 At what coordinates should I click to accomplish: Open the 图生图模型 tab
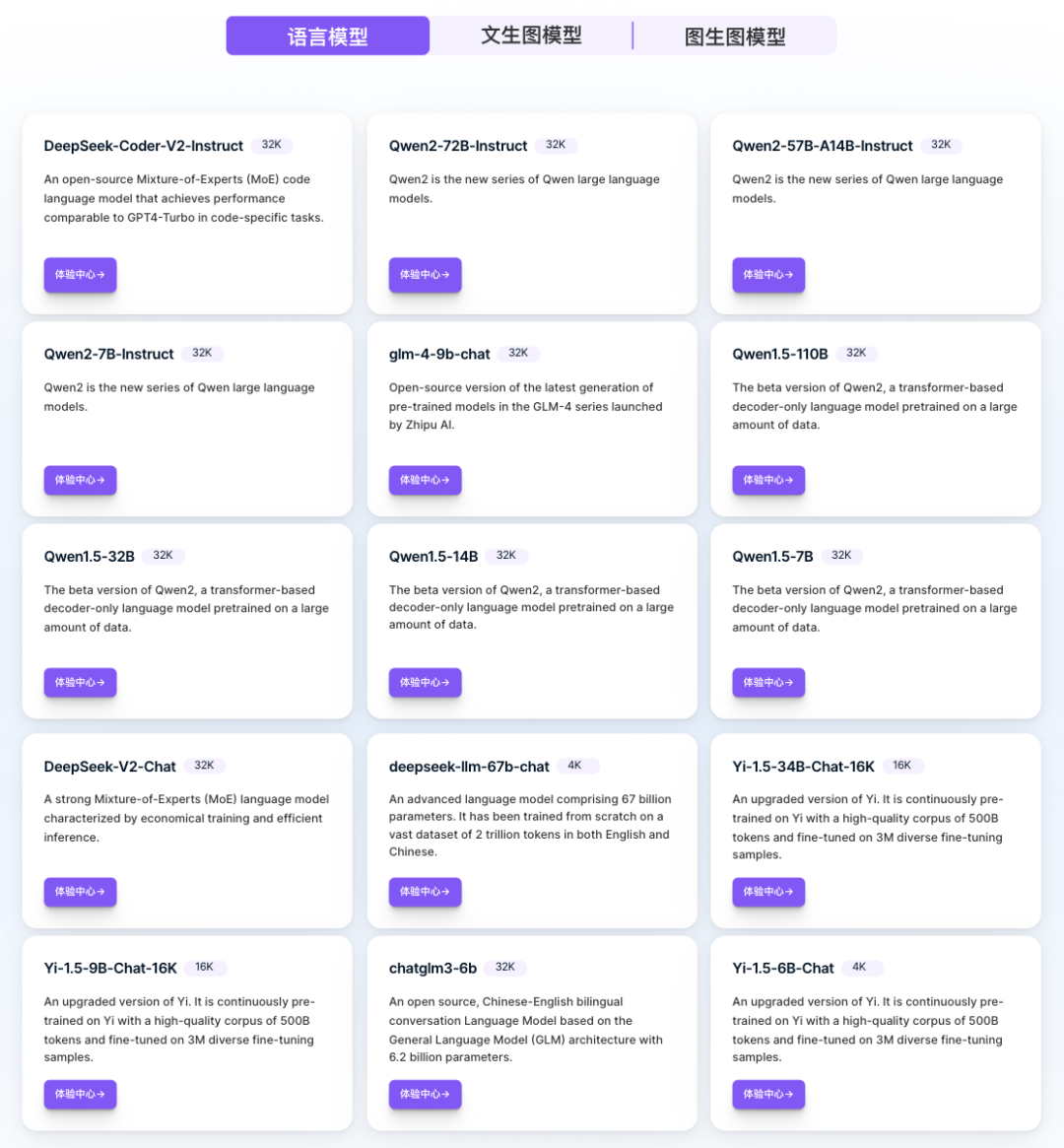[x=734, y=34]
